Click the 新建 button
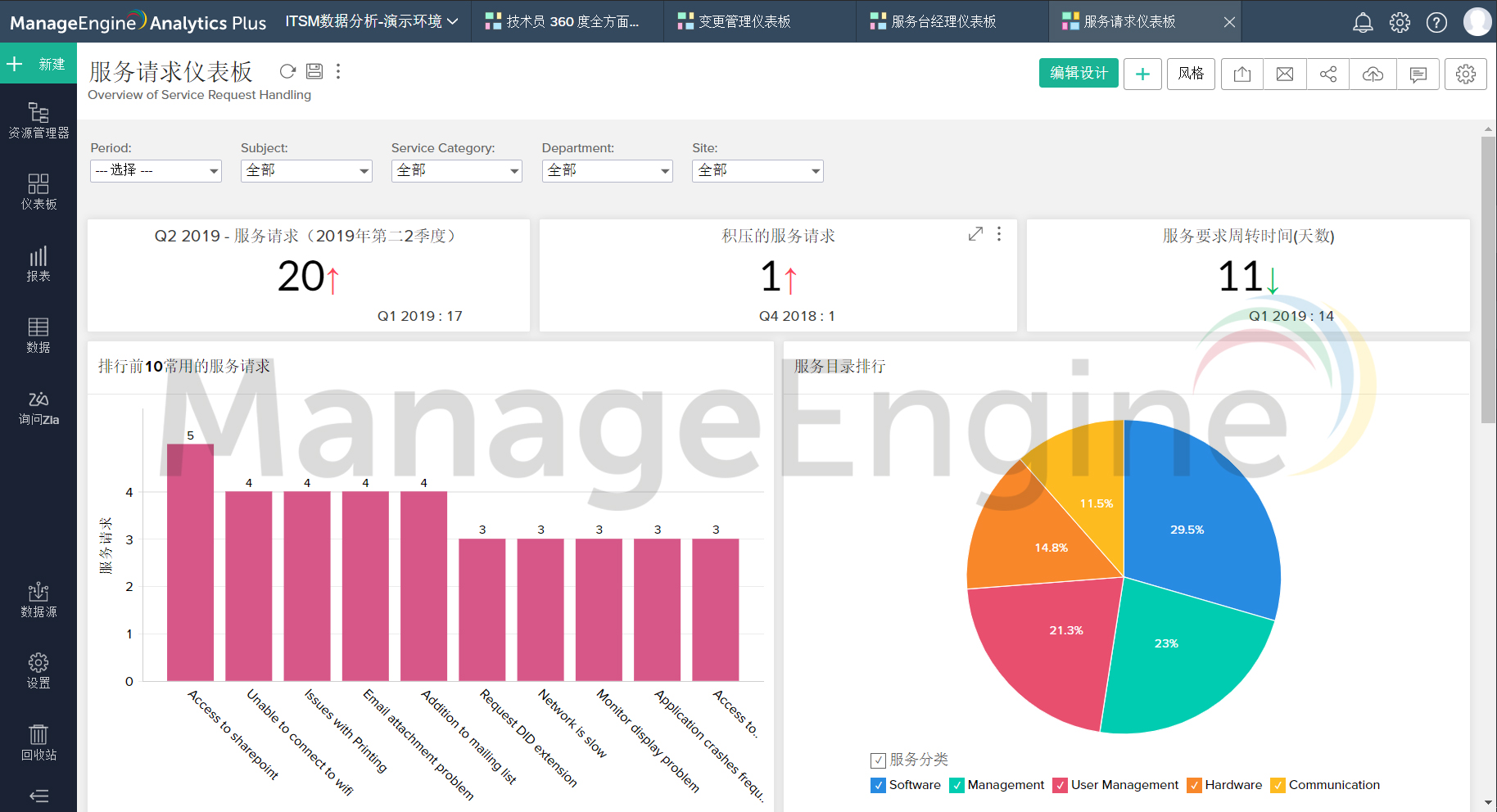1497x812 pixels. click(x=38, y=64)
